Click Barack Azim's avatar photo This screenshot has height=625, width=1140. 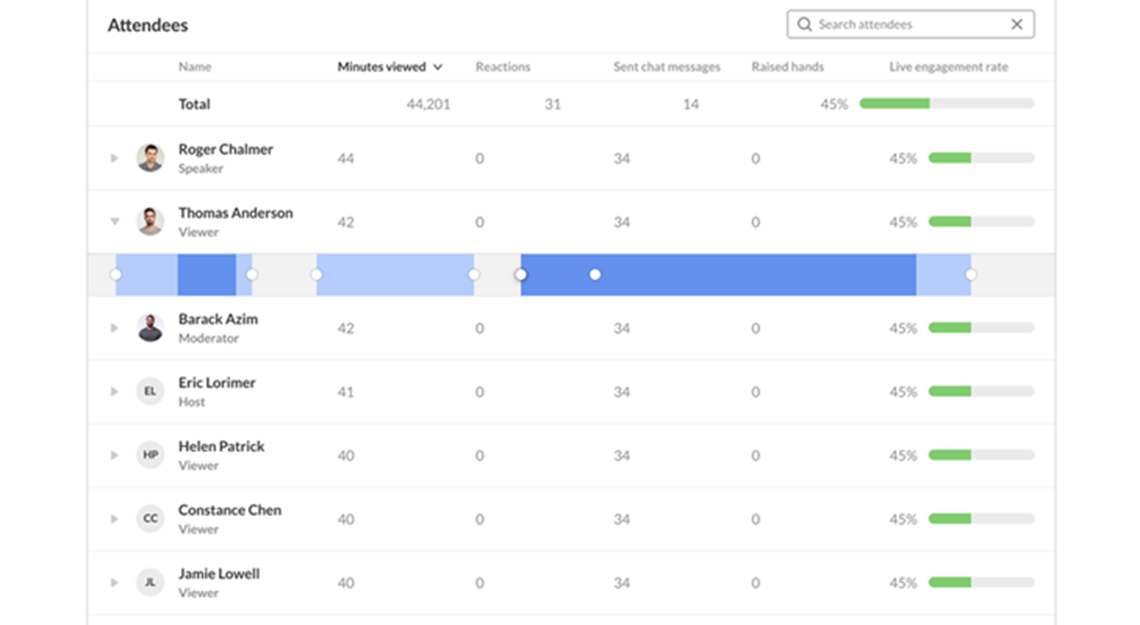coord(150,328)
